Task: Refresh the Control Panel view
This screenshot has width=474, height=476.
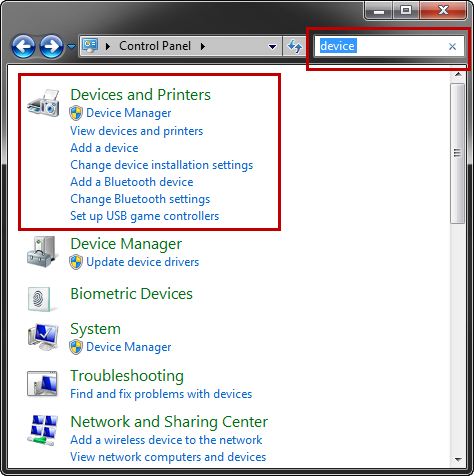Action: click(x=295, y=46)
